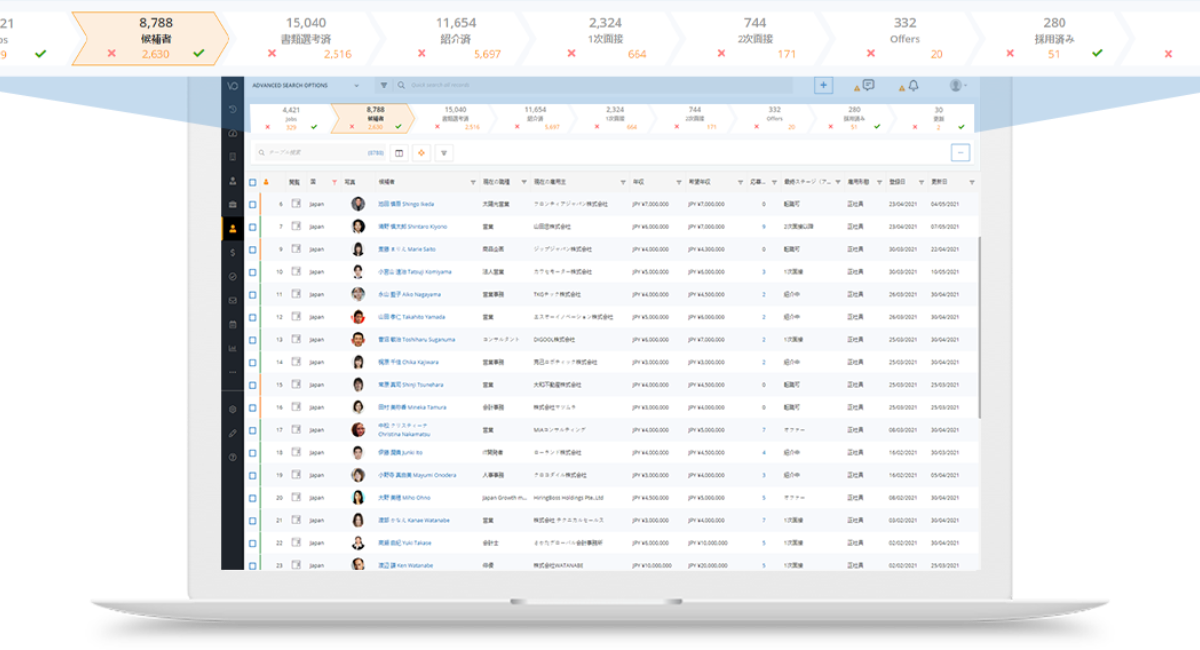The height and width of the screenshot is (650, 1200).
Task: Open the briefcase jobs icon in sidebar
Action: pos(233,204)
